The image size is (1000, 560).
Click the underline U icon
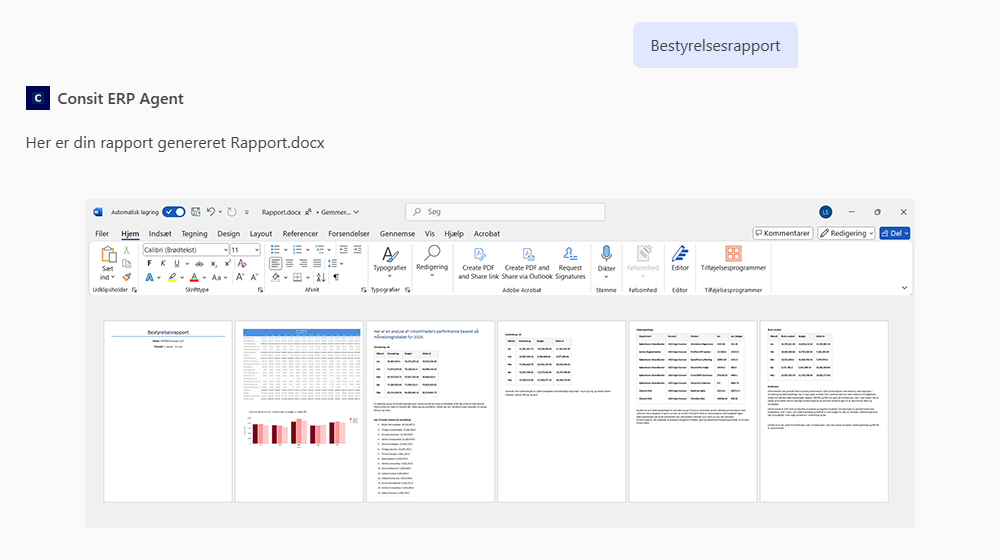click(x=177, y=263)
